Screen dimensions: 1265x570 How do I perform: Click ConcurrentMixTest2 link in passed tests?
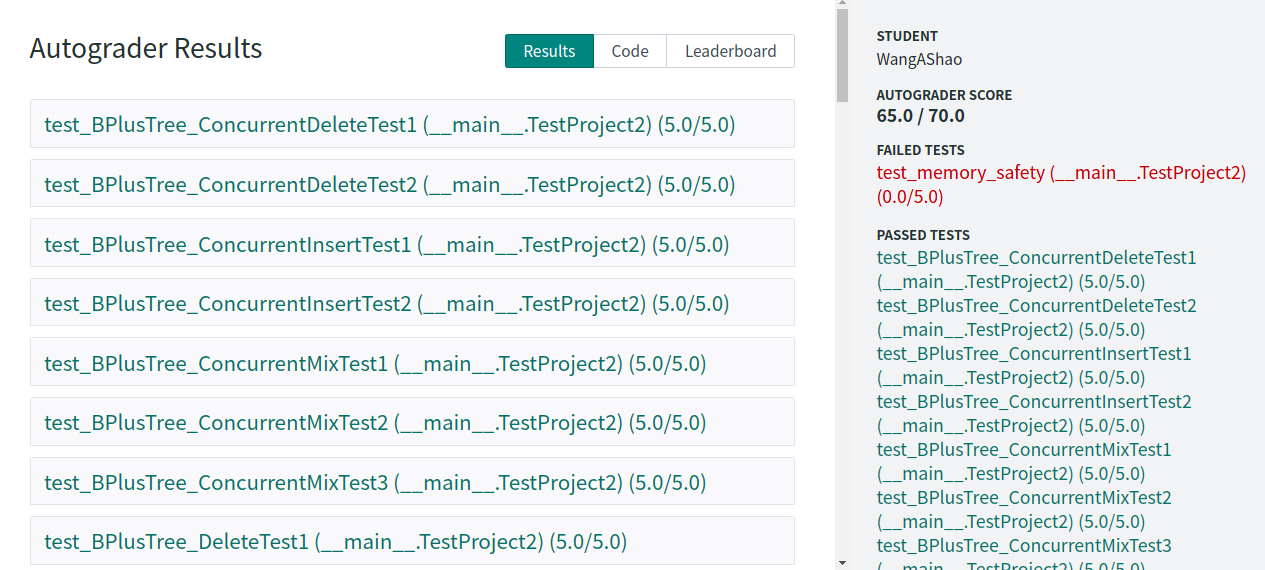click(x=1024, y=498)
